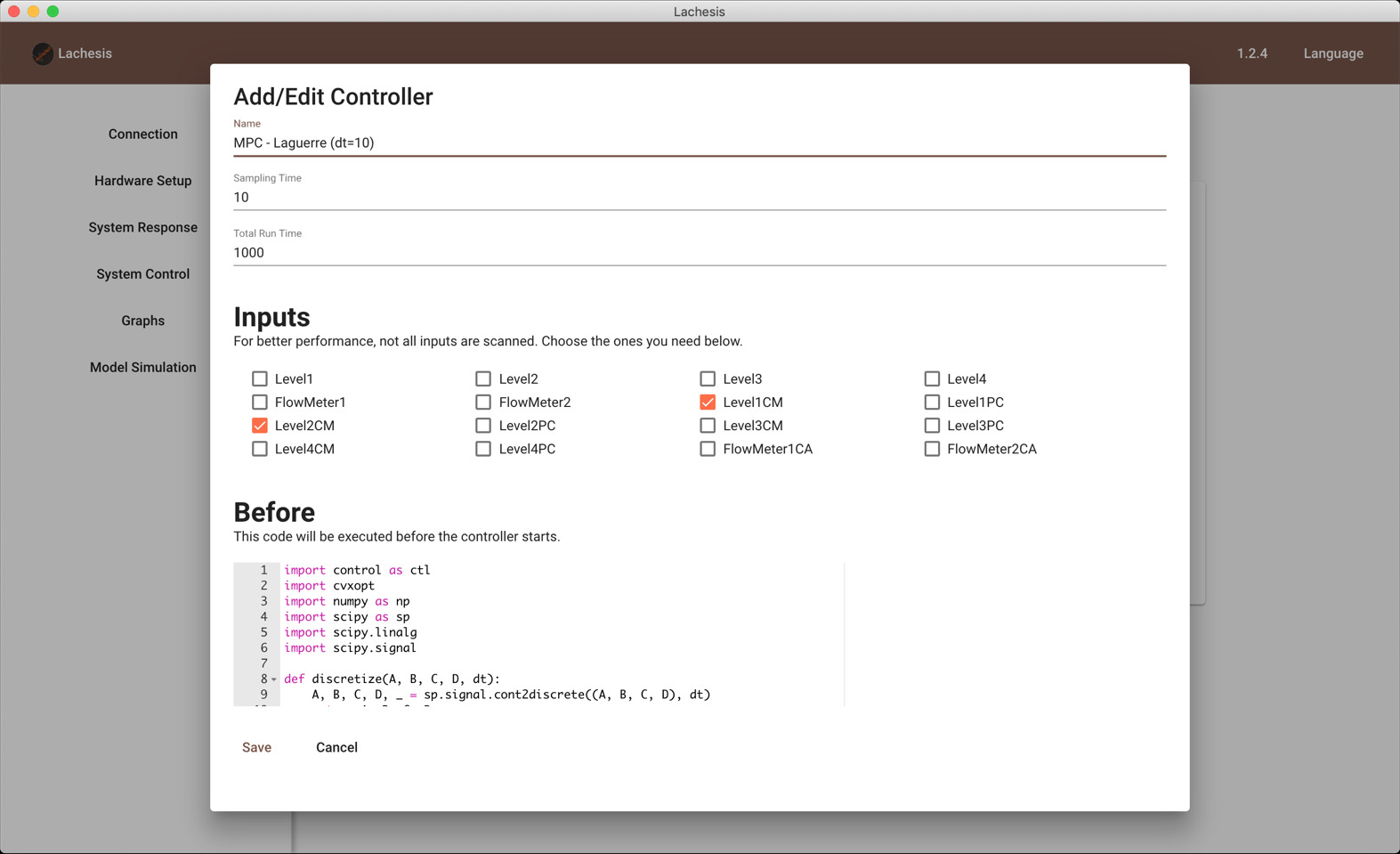1400x854 pixels.
Task: Enable the Level3CM checkbox
Action: click(708, 426)
